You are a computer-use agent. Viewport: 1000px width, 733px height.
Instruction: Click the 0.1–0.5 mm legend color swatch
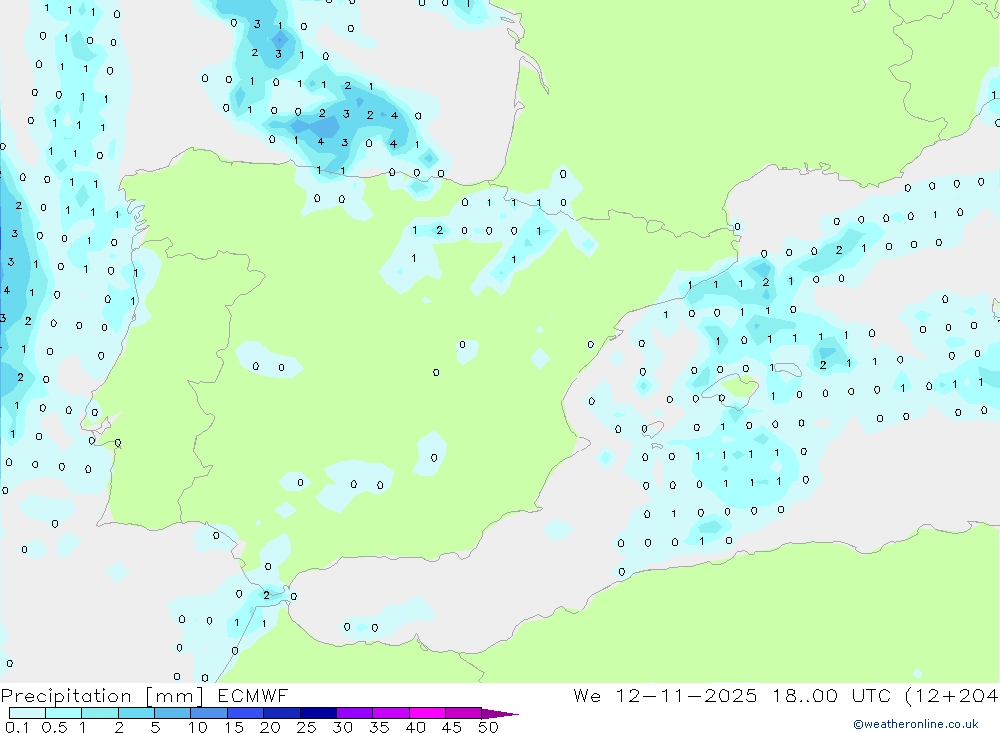[27, 713]
